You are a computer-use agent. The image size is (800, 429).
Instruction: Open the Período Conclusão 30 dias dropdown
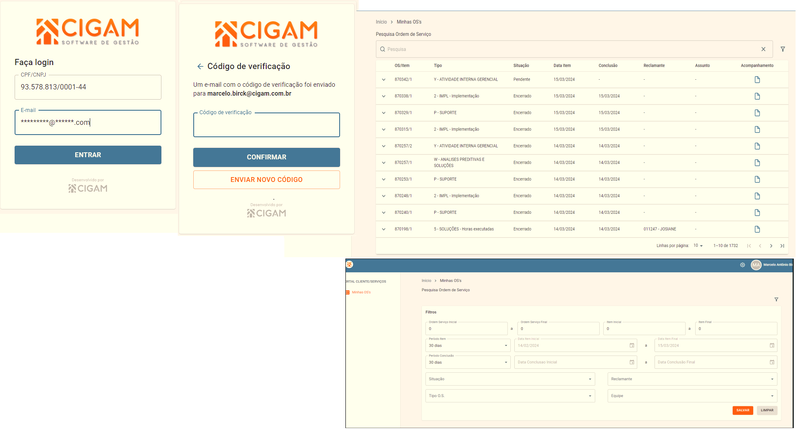pyautogui.click(x=467, y=362)
